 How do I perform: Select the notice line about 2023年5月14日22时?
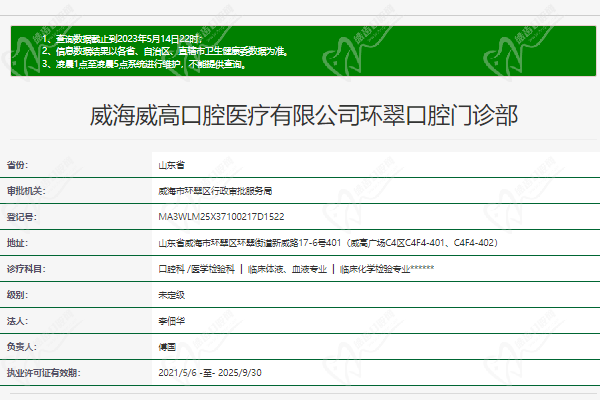pos(122,39)
